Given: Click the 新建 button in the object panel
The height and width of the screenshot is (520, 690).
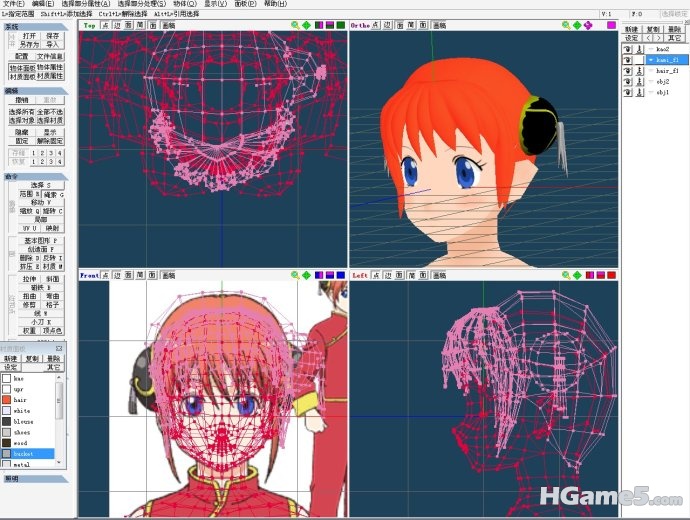Looking at the screenshot, I should (632, 30).
